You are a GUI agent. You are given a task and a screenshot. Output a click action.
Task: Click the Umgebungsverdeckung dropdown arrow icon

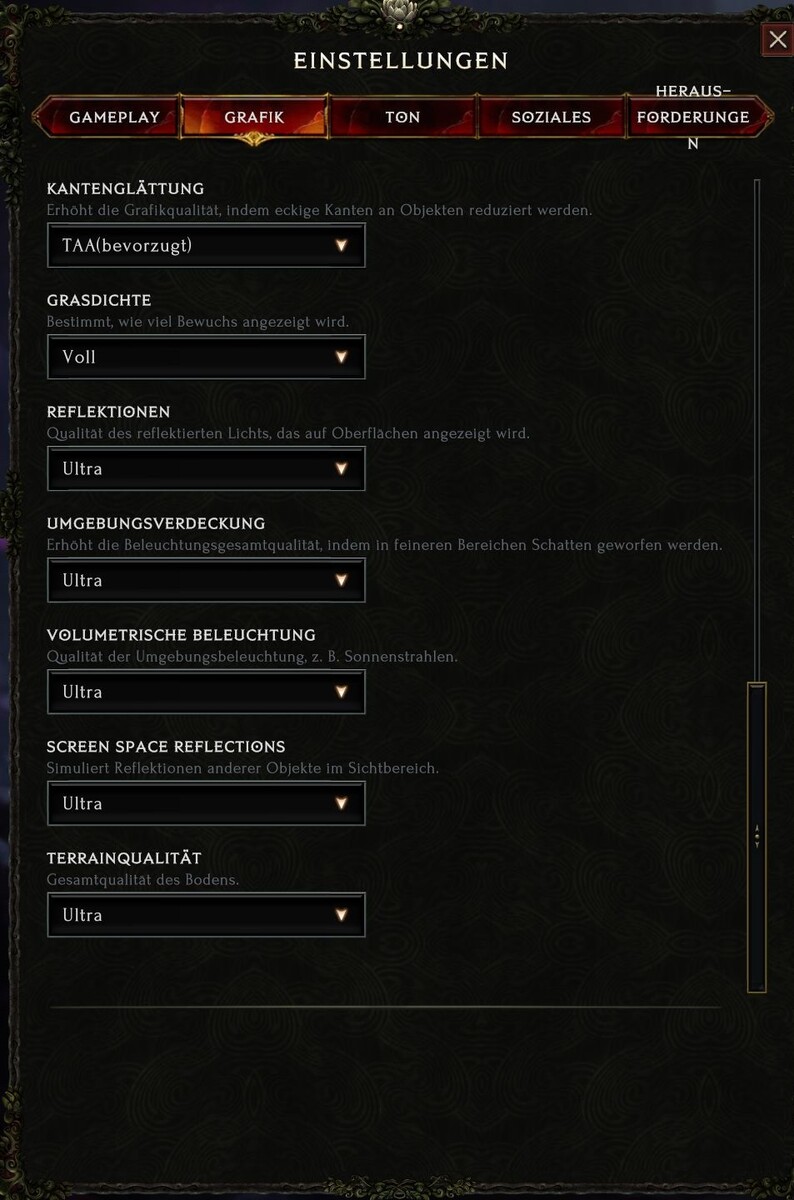click(341, 580)
